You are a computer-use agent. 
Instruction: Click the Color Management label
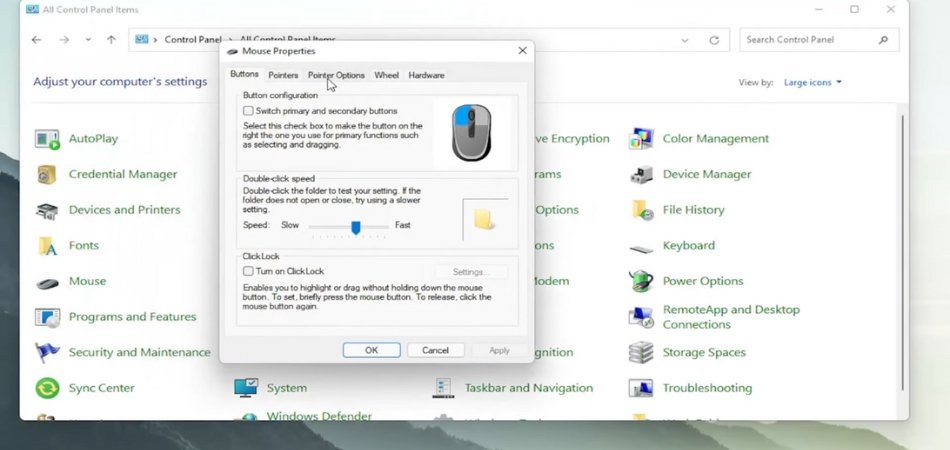click(716, 139)
